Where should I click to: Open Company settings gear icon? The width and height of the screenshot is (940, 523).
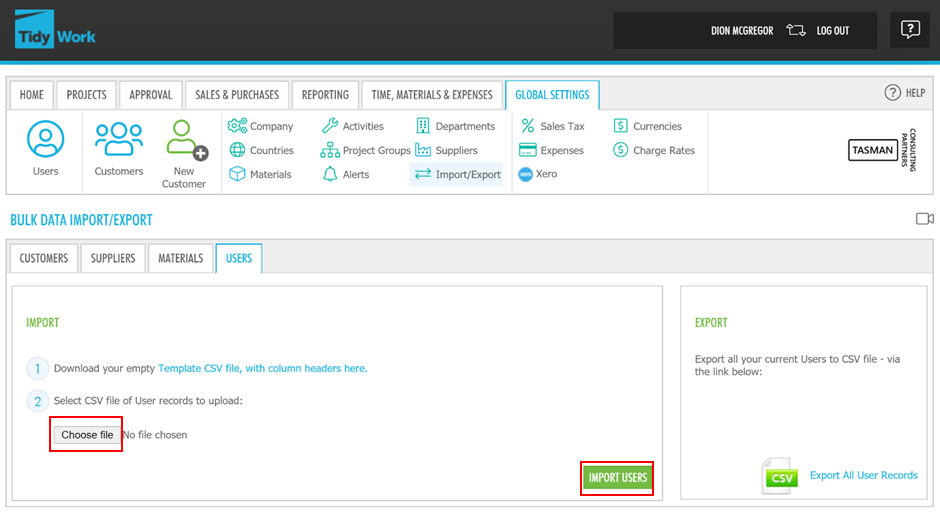[x=237, y=126]
